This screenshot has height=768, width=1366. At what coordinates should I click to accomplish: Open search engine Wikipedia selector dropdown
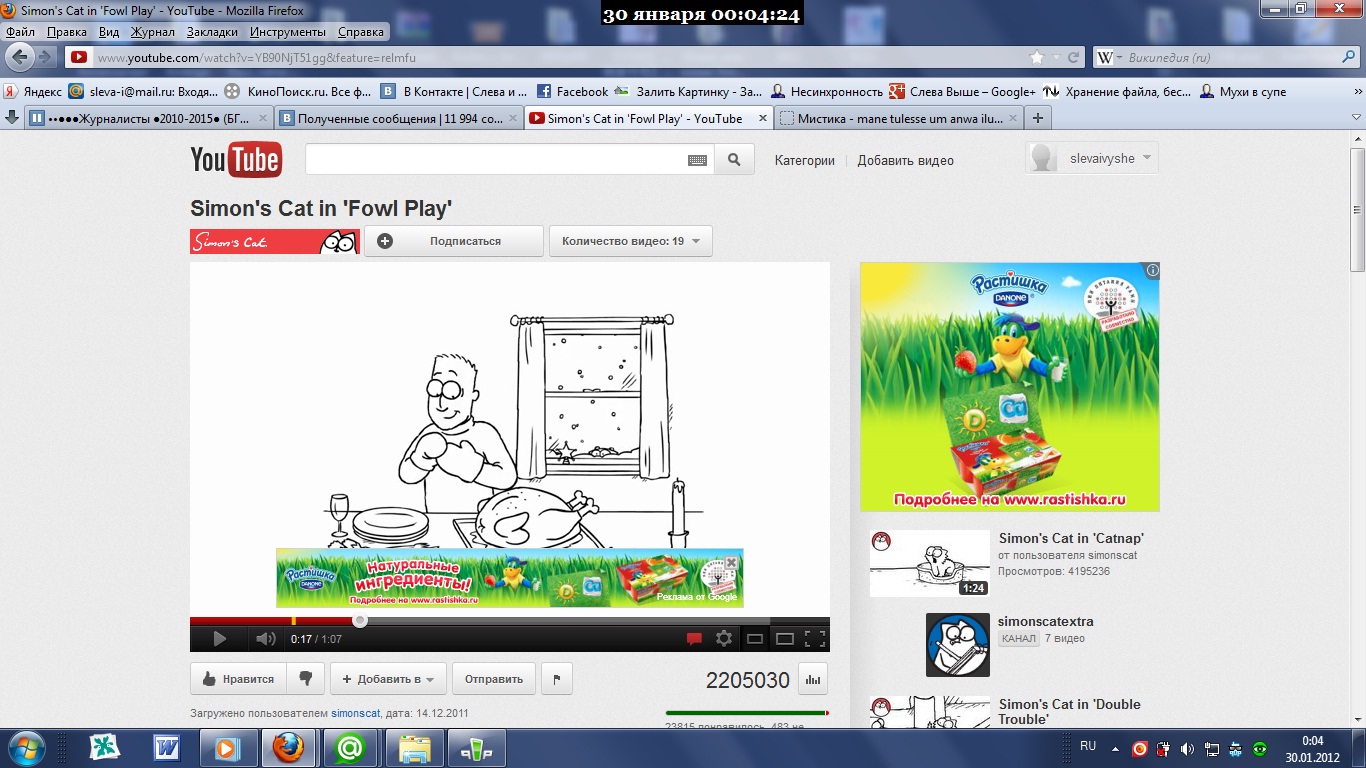point(1109,57)
